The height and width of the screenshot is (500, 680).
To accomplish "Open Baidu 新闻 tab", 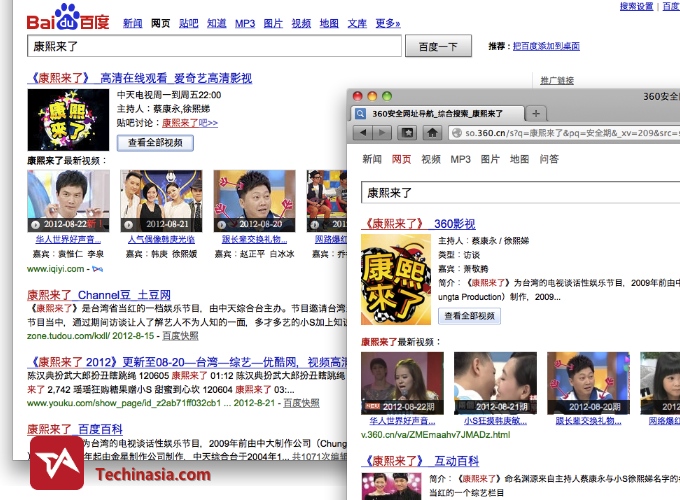I will [x=132, y=23].
